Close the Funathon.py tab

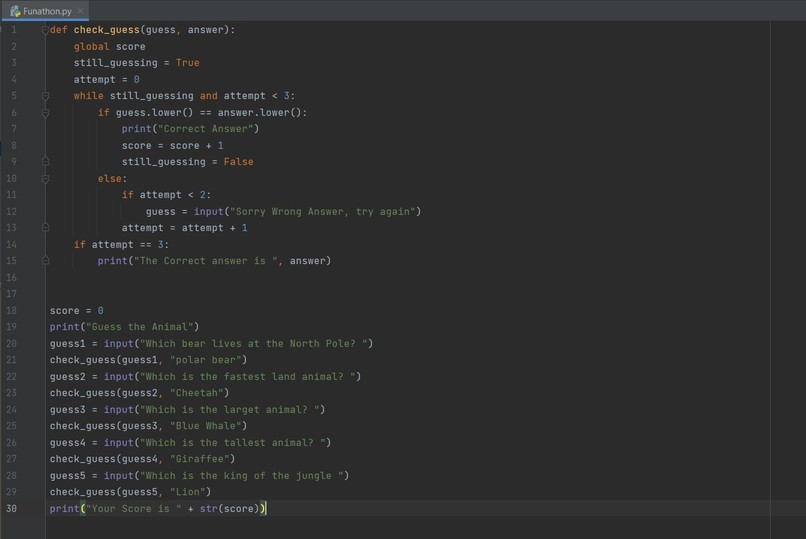coord(81,11)
